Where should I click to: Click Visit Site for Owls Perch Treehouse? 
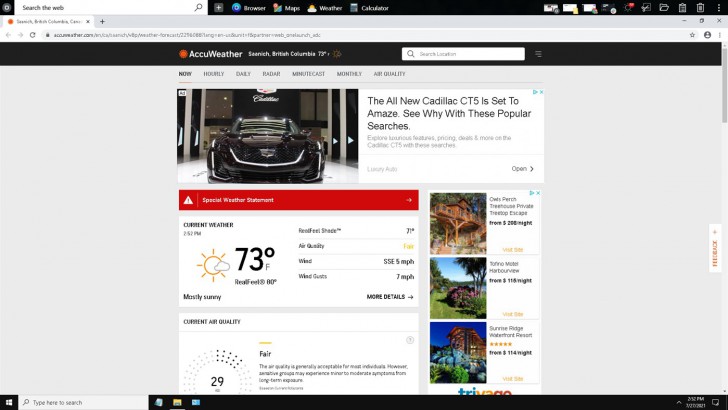click(513, 250)
